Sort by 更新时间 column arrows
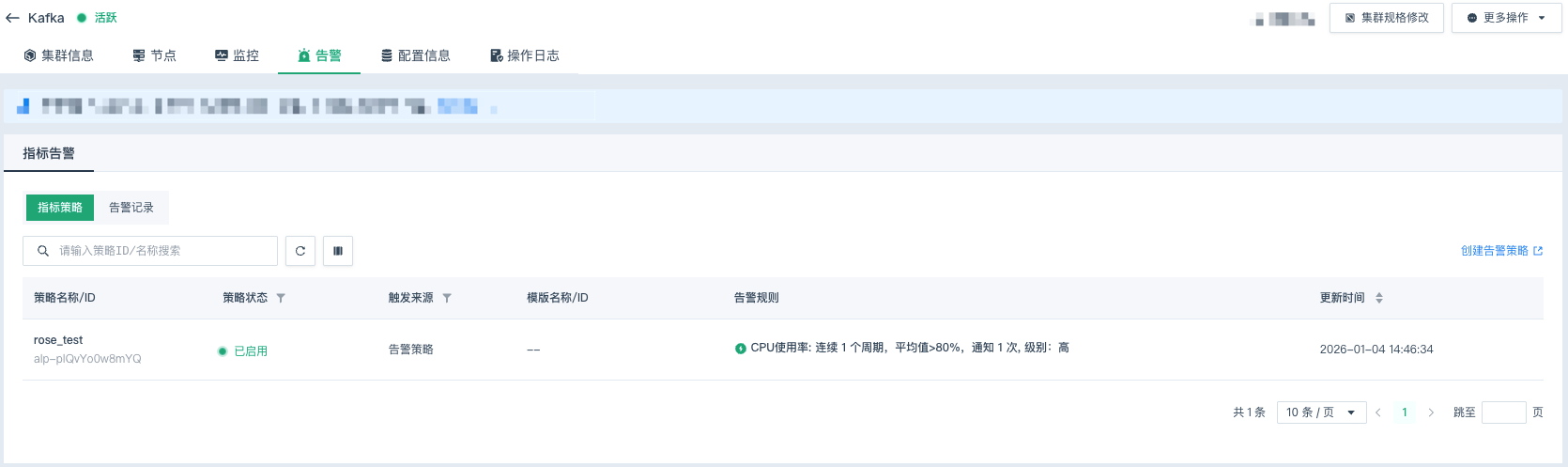 point(1379,298)
